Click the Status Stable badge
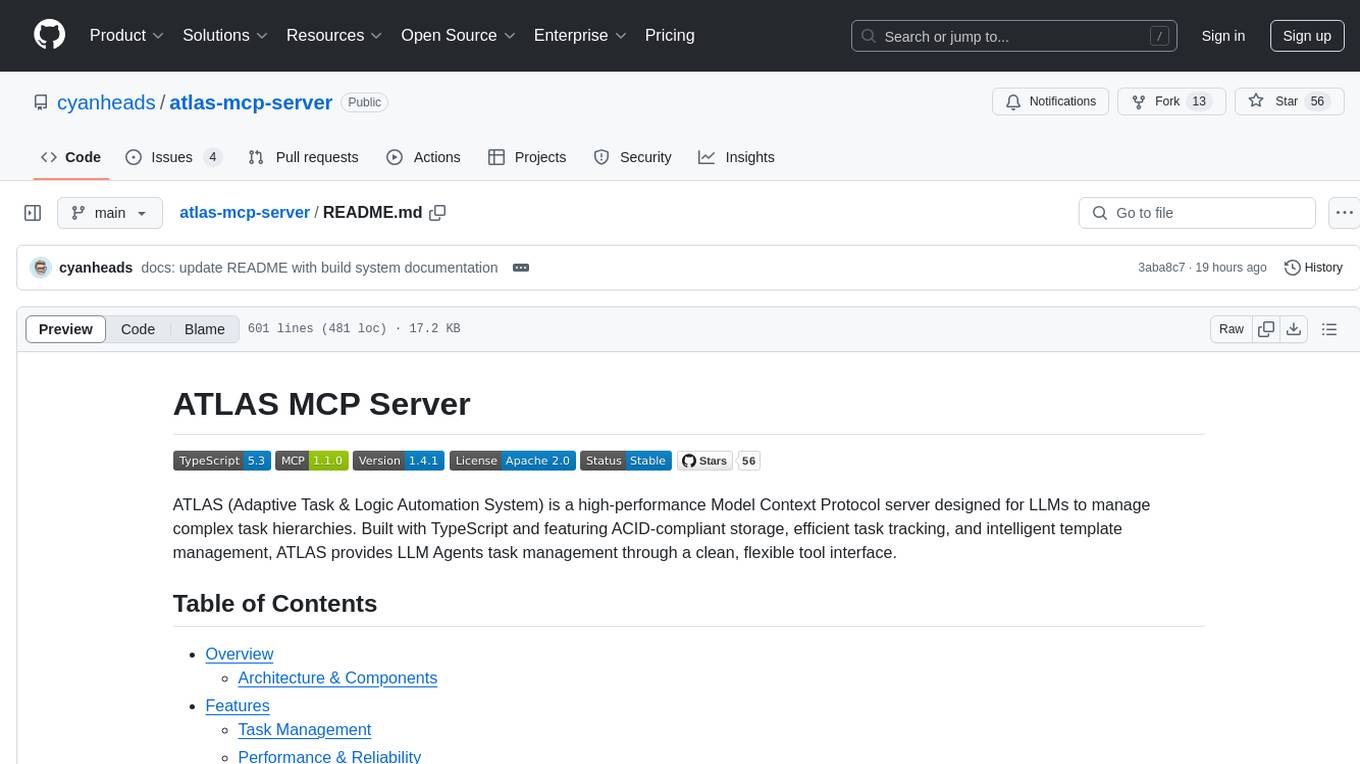 coord(625,460)
